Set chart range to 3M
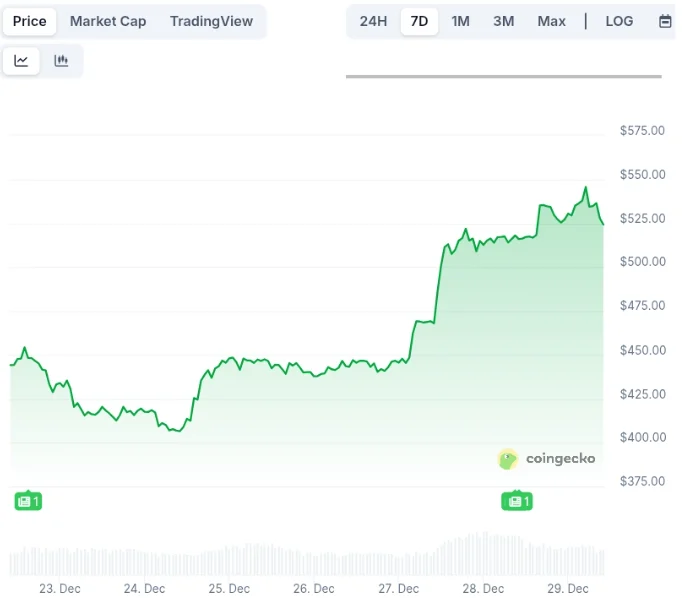Image resolution: width=682 pixels, height=598 pixels. click(x=504, y=21)
